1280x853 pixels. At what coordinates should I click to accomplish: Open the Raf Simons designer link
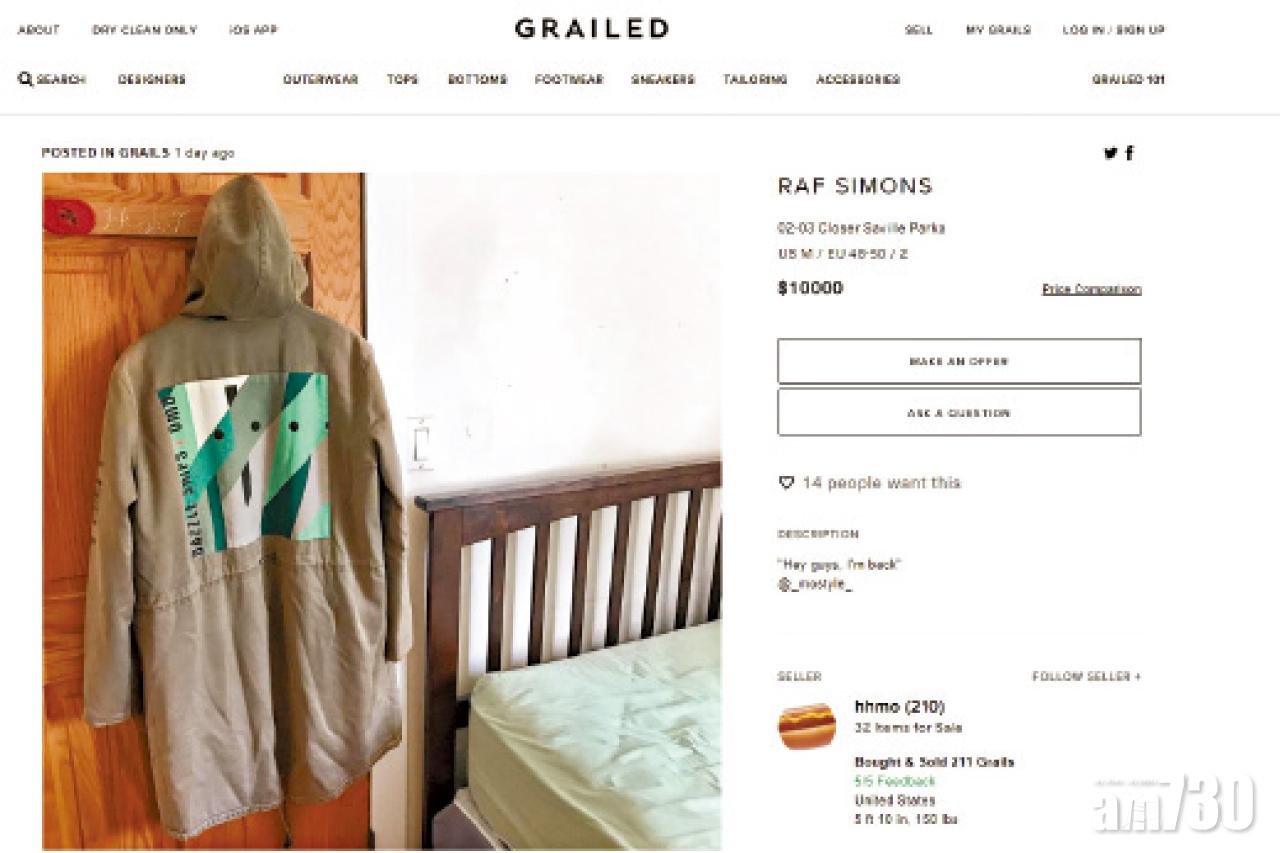tap(855, 186)
